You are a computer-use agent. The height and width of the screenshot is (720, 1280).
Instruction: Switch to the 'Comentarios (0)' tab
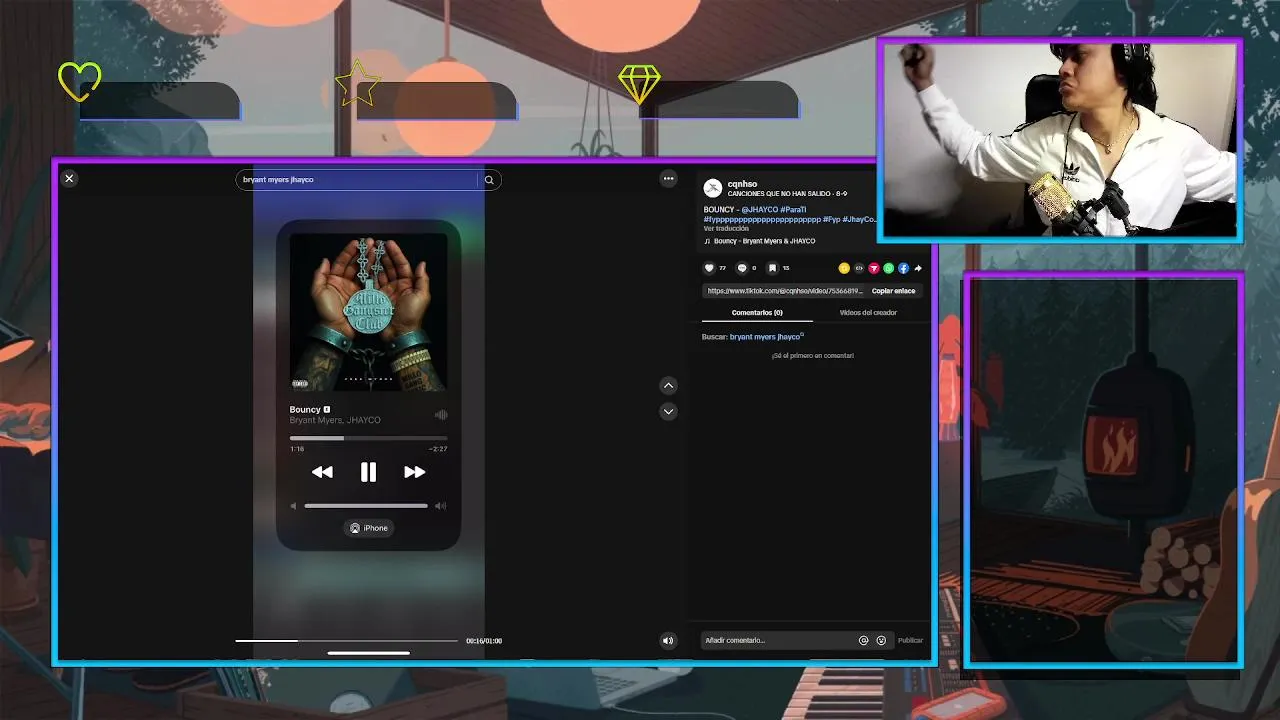point(757,313)
